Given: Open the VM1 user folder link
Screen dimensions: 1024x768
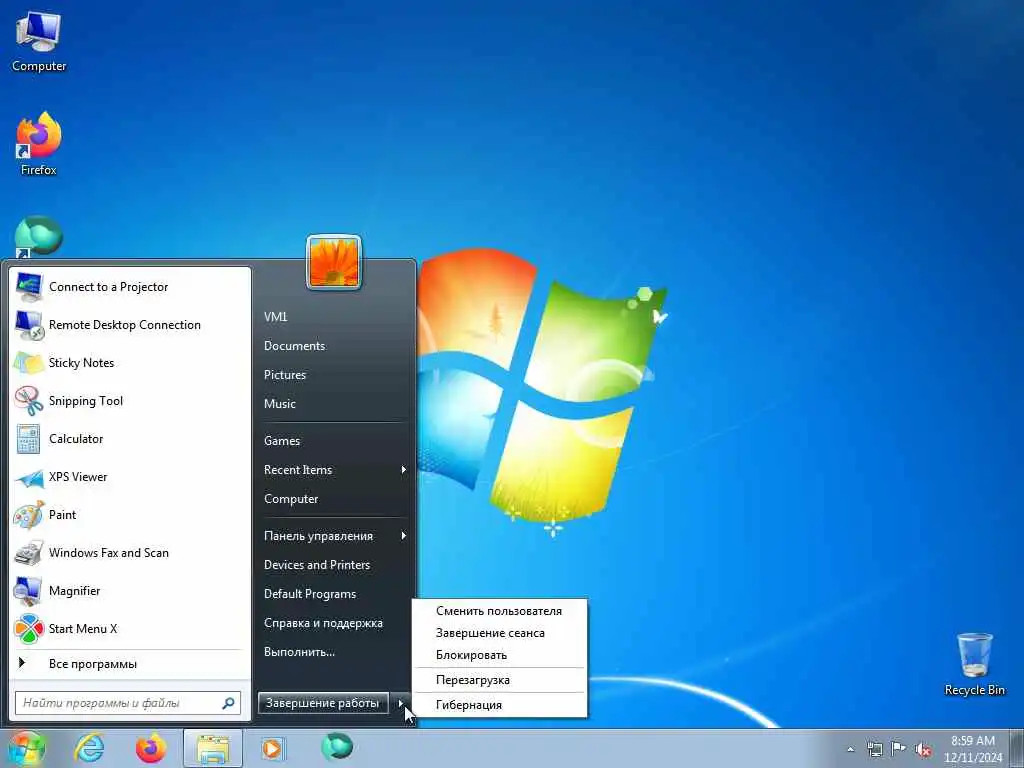Looking at the screenshot, I should (276, 317).
